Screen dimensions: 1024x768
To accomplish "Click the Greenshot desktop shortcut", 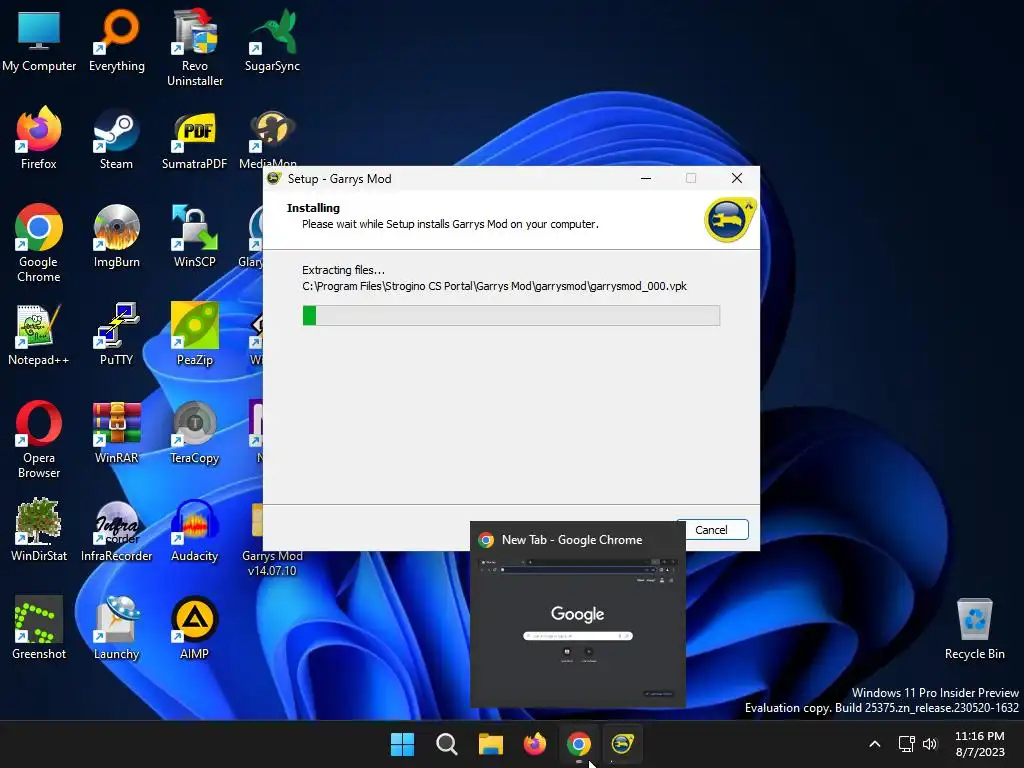I will [x=39, y=628].
